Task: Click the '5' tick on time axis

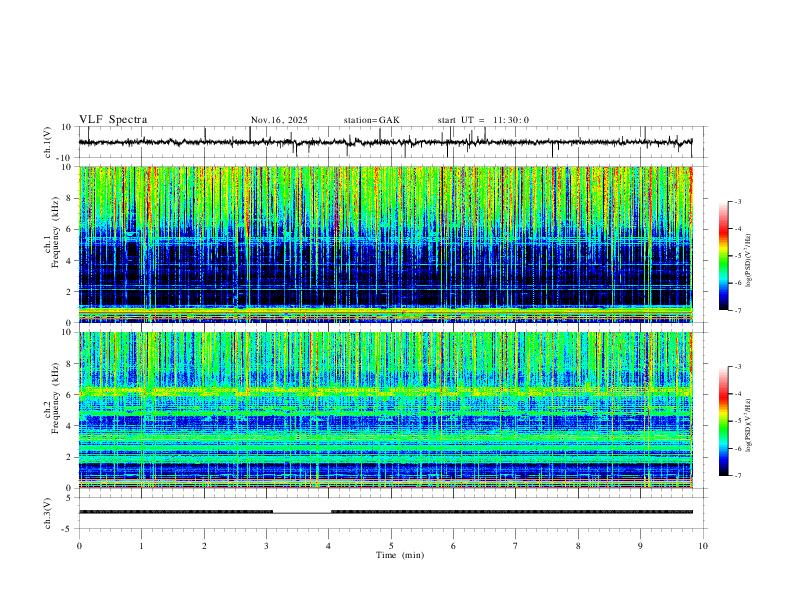Action: 391,546
